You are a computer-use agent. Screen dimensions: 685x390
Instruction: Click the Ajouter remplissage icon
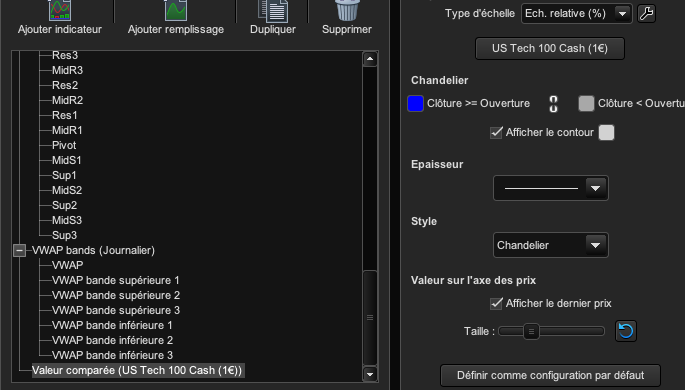pyautogui.click(x=176, y=10)
